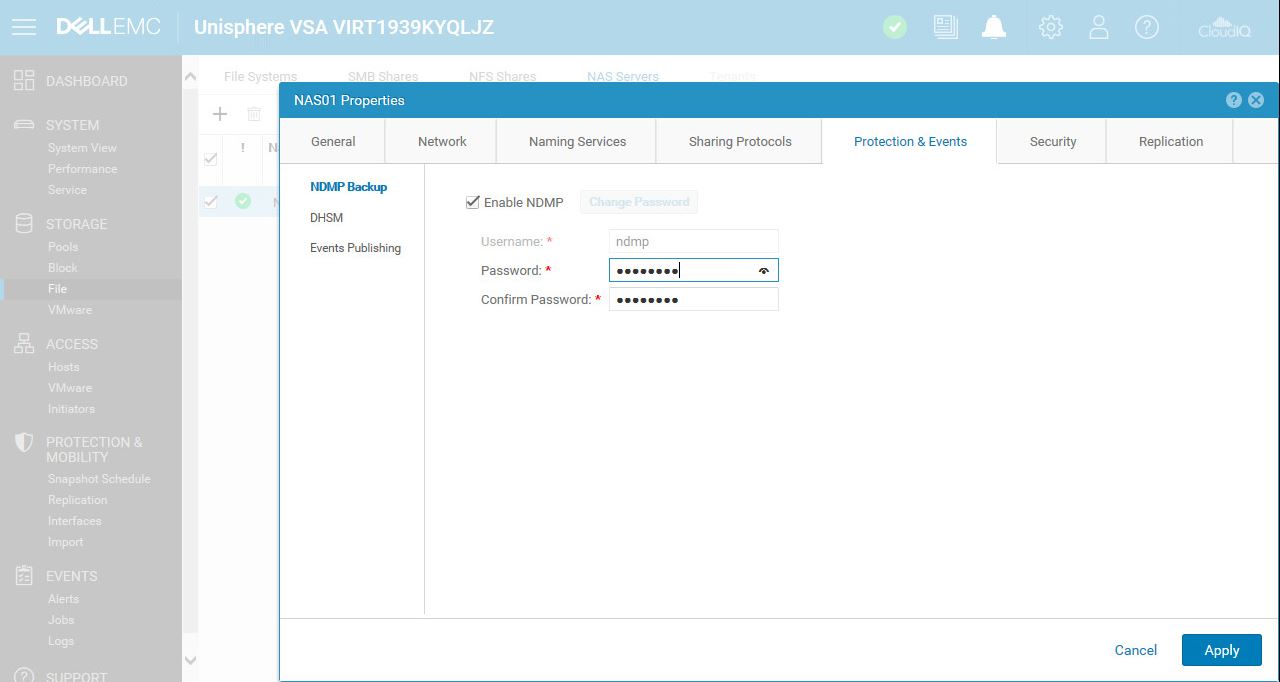Click the Protection & Mobility shield icon

(x=24, y=443)
